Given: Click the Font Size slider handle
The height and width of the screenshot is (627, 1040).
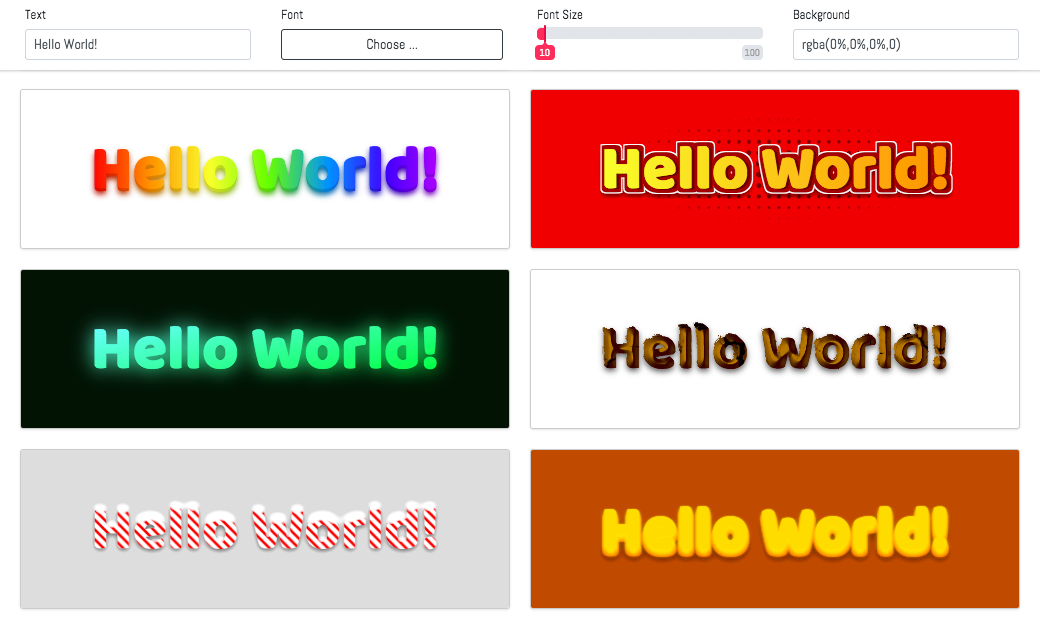Looking at the screenshot, I should pyautogui.click(x=542, y=33).
